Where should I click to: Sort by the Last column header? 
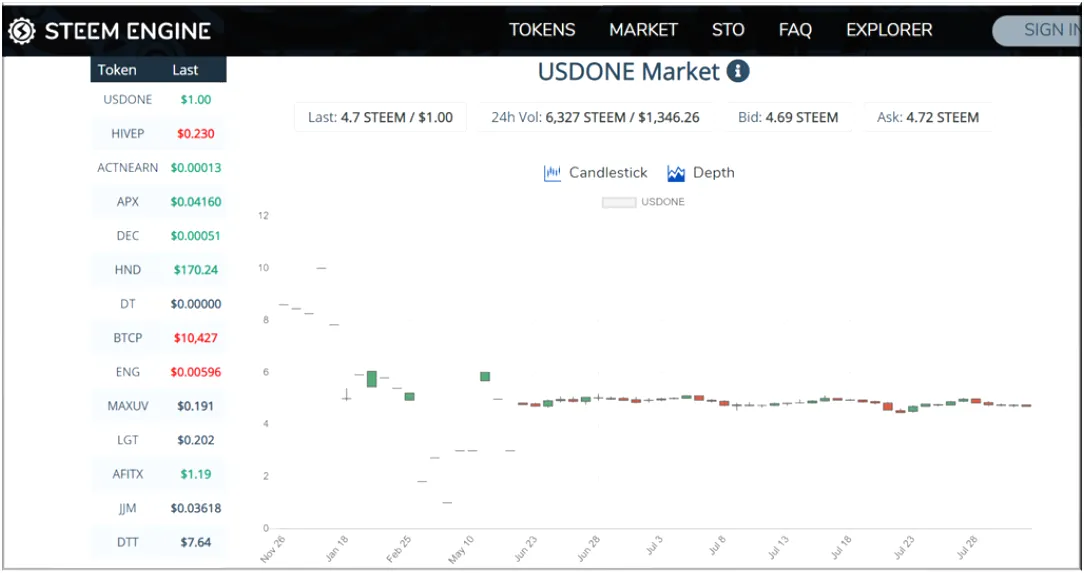185,70
